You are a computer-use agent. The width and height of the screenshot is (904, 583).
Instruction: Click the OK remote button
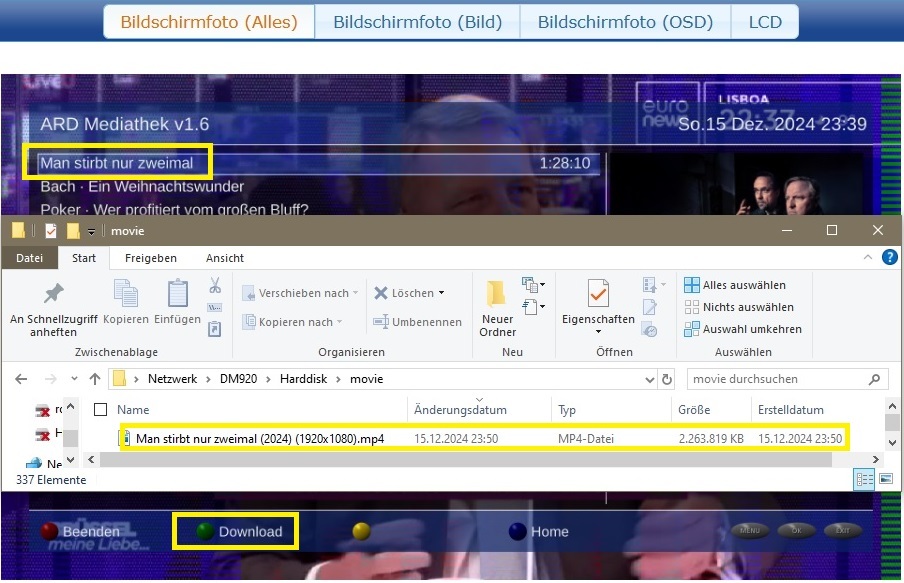point(796,531)
